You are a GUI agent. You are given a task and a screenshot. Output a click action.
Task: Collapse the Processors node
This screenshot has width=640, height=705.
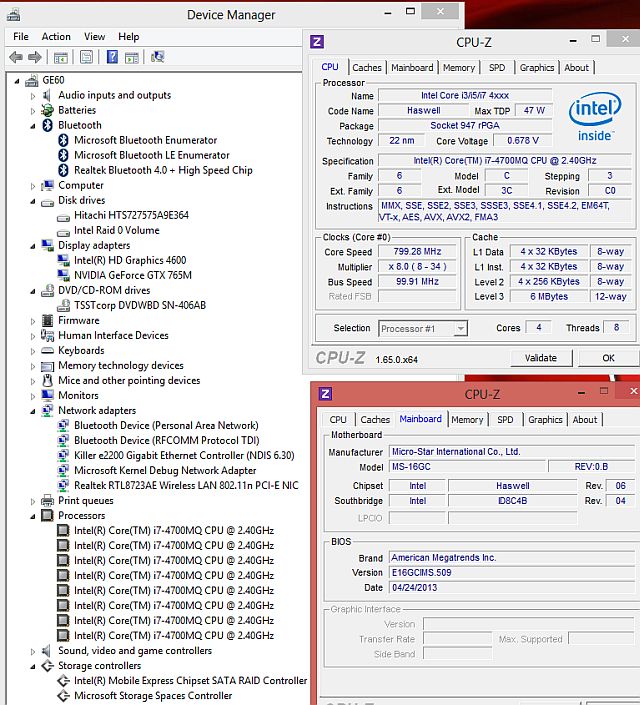(x=33, y=517)
